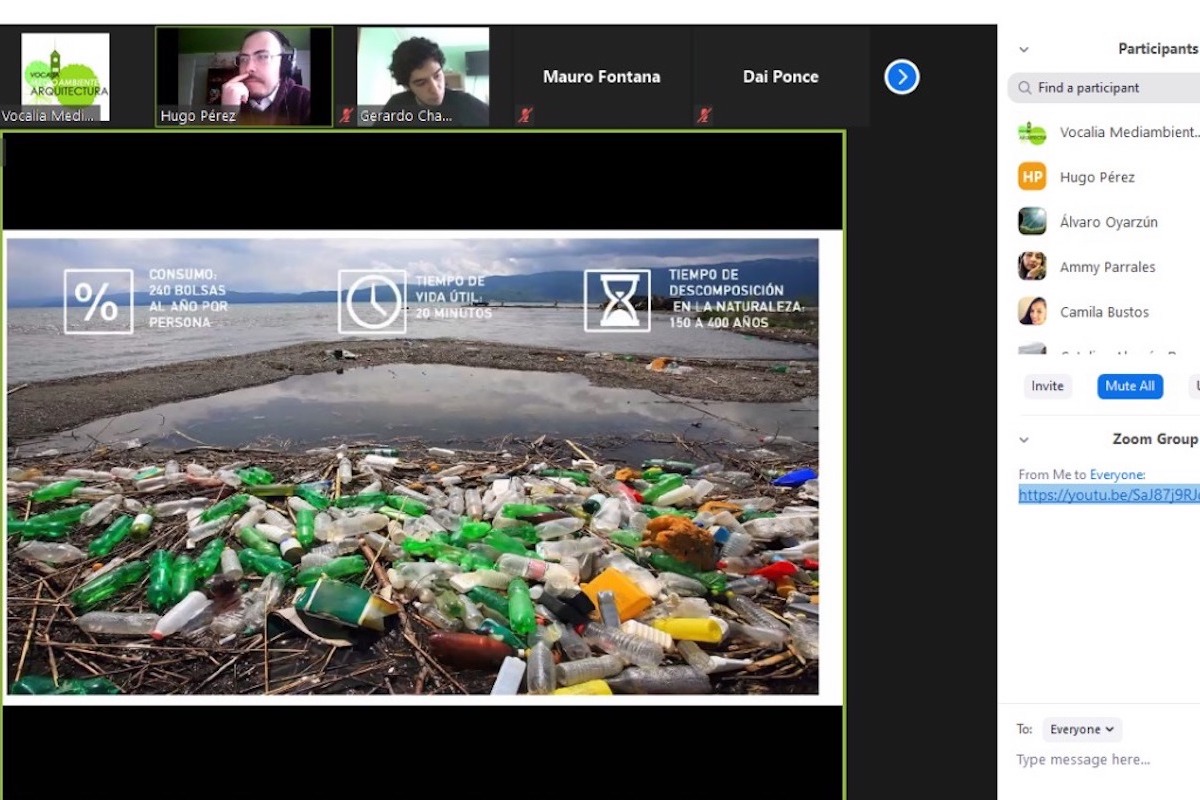1200x800 pixels.
Task: Click the percent consumption icon on slide
Action: point(98,301)
